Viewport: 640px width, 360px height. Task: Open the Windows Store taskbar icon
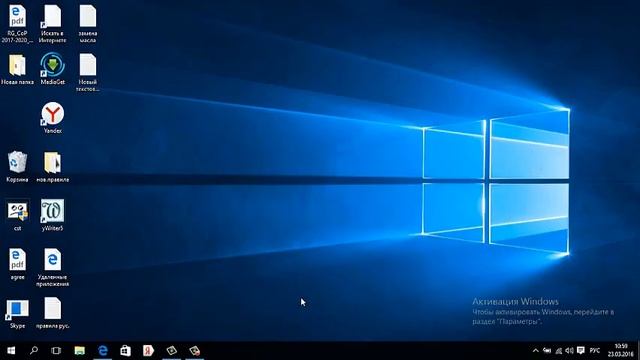(x=125, y=351)
